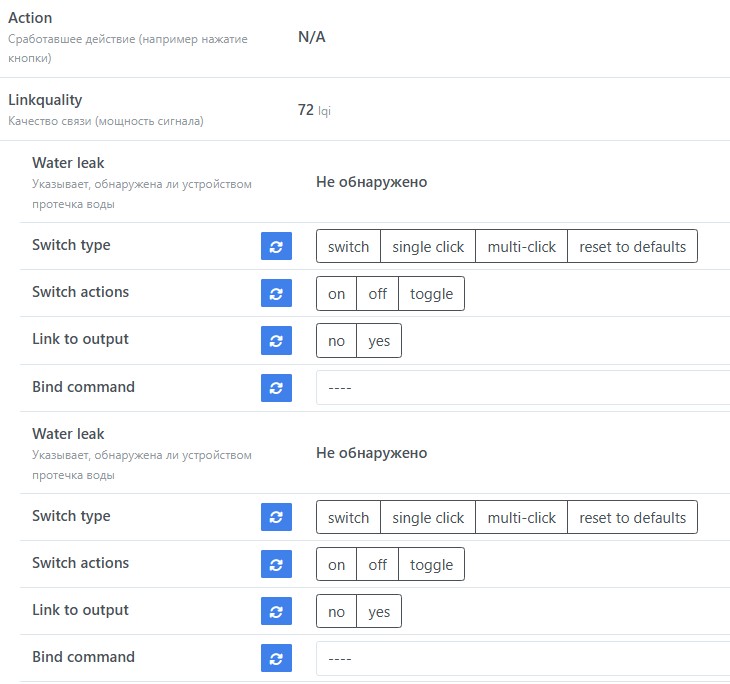
Task: Set first Switch actions to on
Action: [336, 294]
